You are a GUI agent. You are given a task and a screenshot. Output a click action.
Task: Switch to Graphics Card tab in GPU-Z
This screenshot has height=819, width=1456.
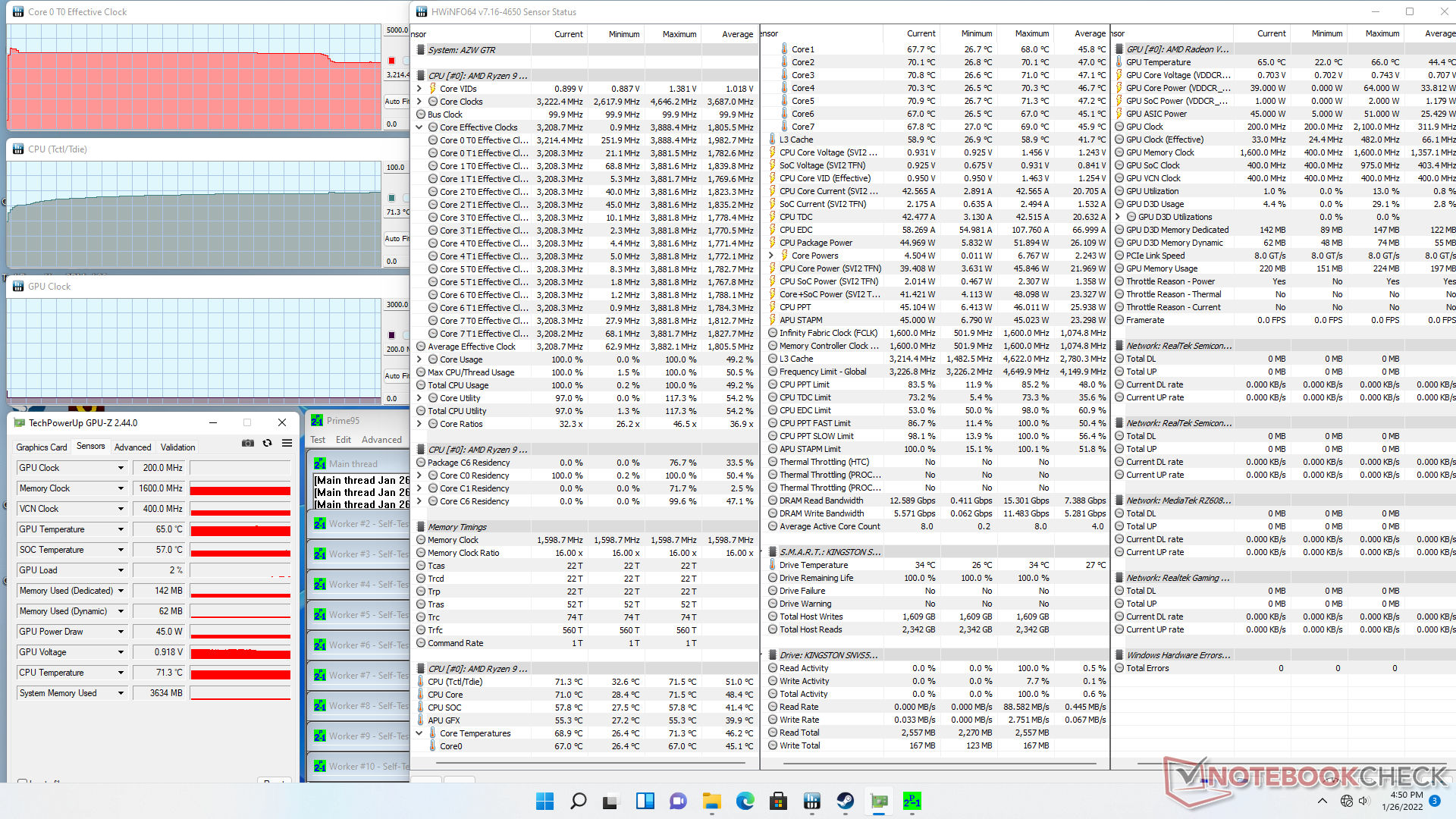click(x=42, y=447)
